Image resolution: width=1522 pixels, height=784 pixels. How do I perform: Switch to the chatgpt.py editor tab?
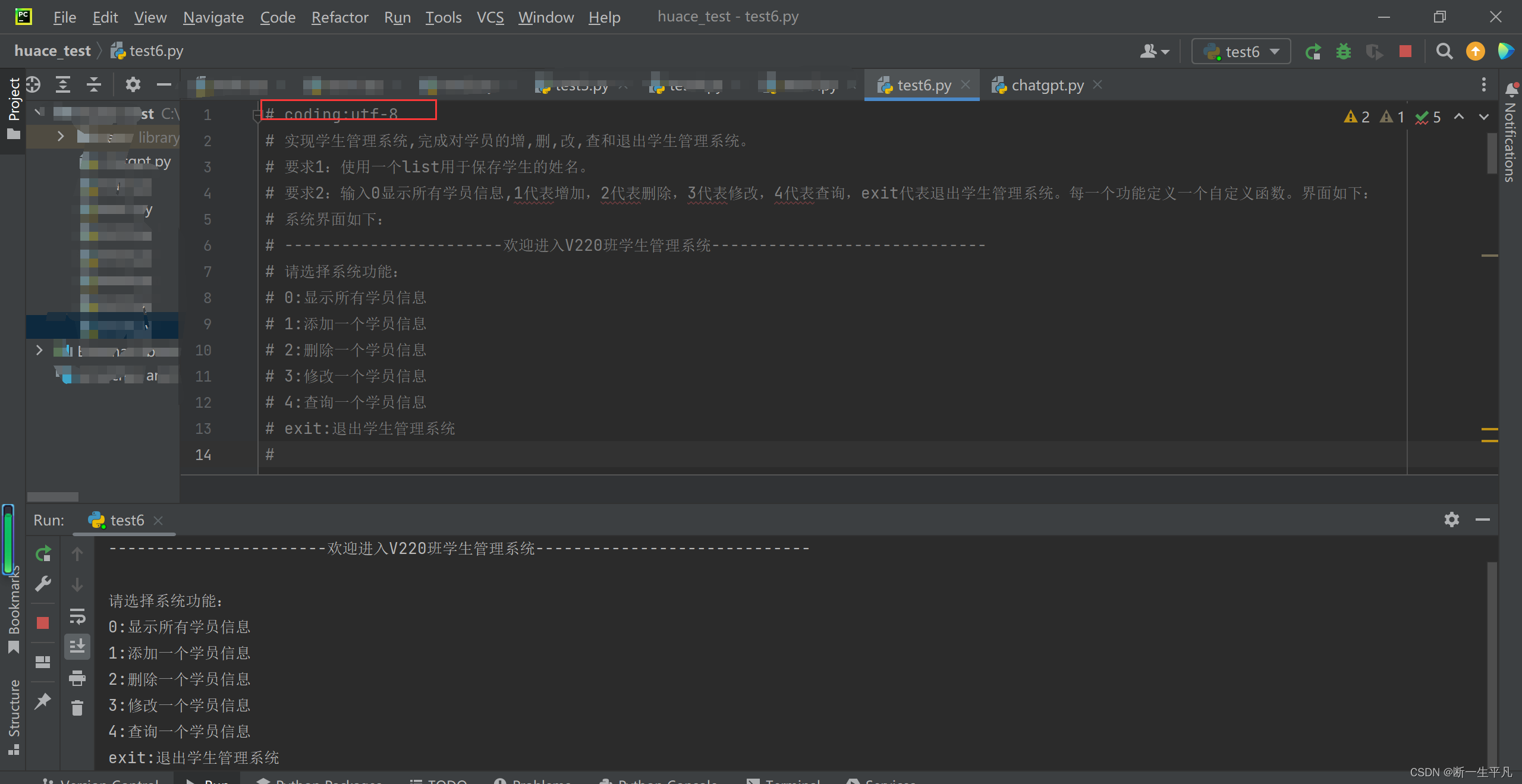coord(1047,86)
